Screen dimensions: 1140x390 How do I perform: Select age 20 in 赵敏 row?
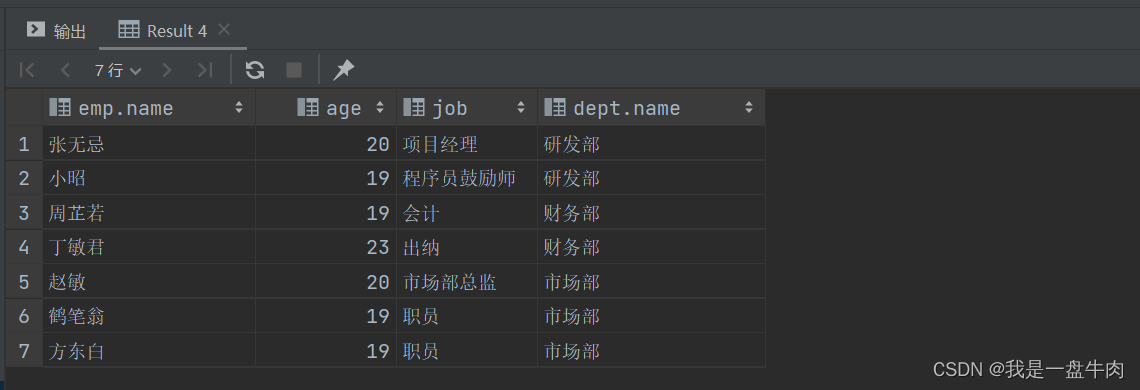326,282
